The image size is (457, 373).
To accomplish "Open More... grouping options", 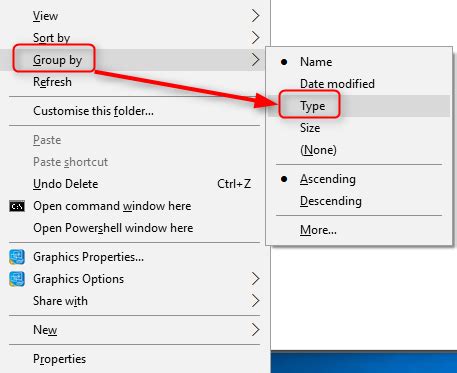I will point(359,230).
